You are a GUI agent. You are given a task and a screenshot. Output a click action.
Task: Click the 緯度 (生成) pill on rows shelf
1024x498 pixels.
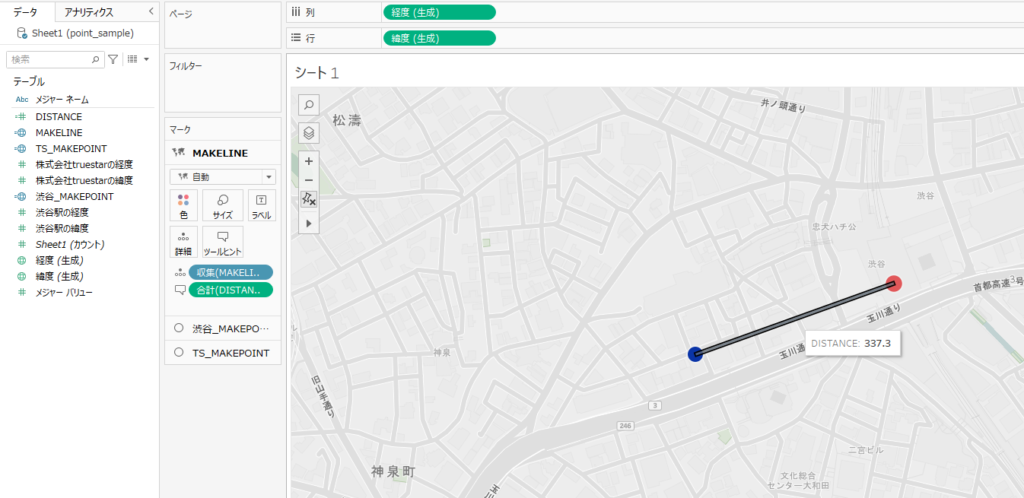click(438, 38)
